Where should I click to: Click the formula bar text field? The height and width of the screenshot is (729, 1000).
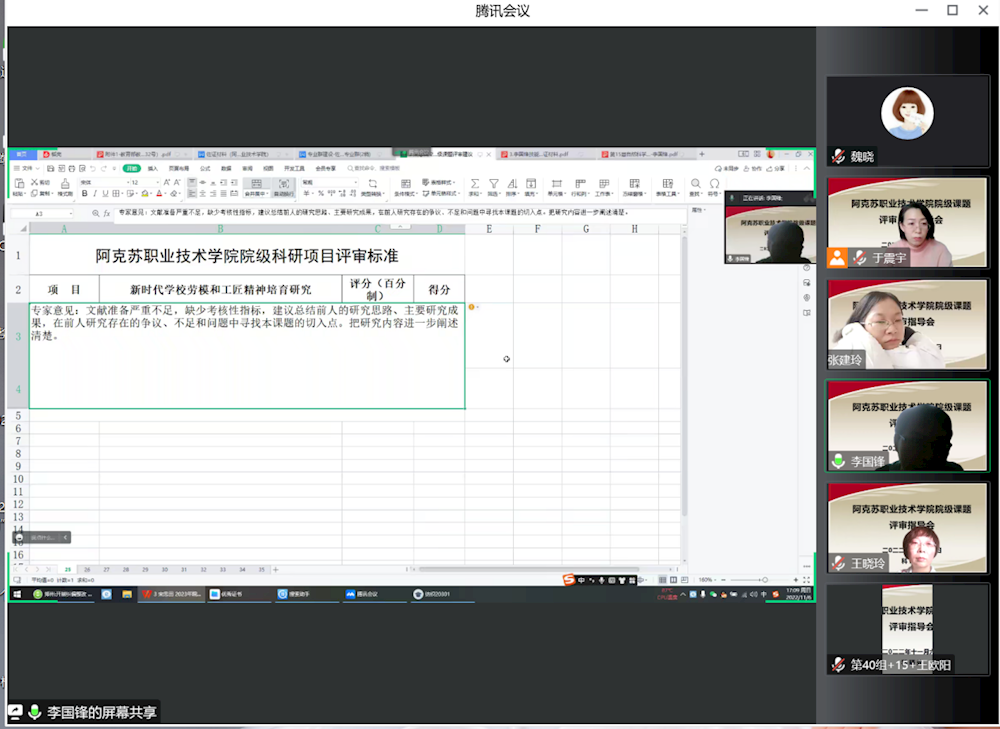pyautogui.click(x=401, y=213)
